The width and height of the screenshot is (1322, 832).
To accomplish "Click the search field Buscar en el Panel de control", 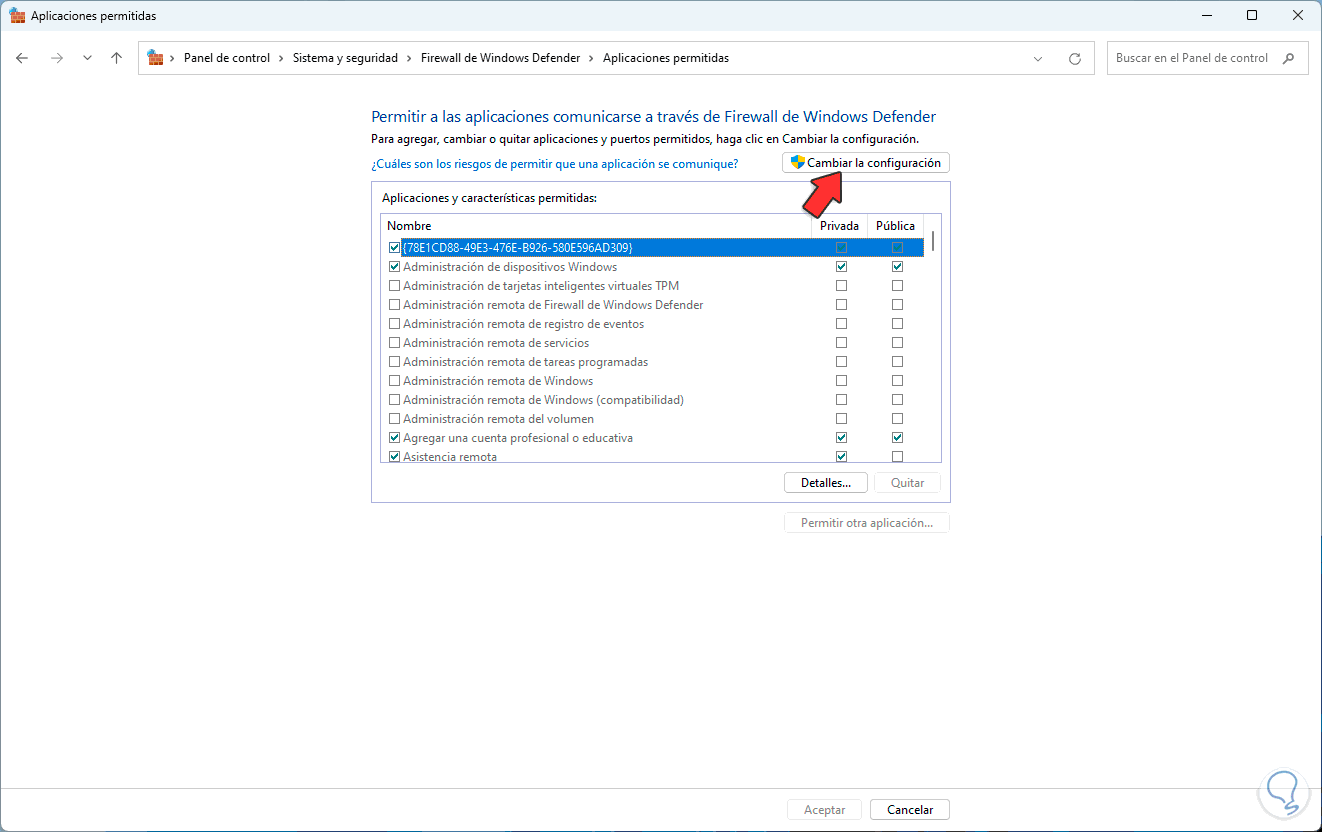I will pos(1192,58).
